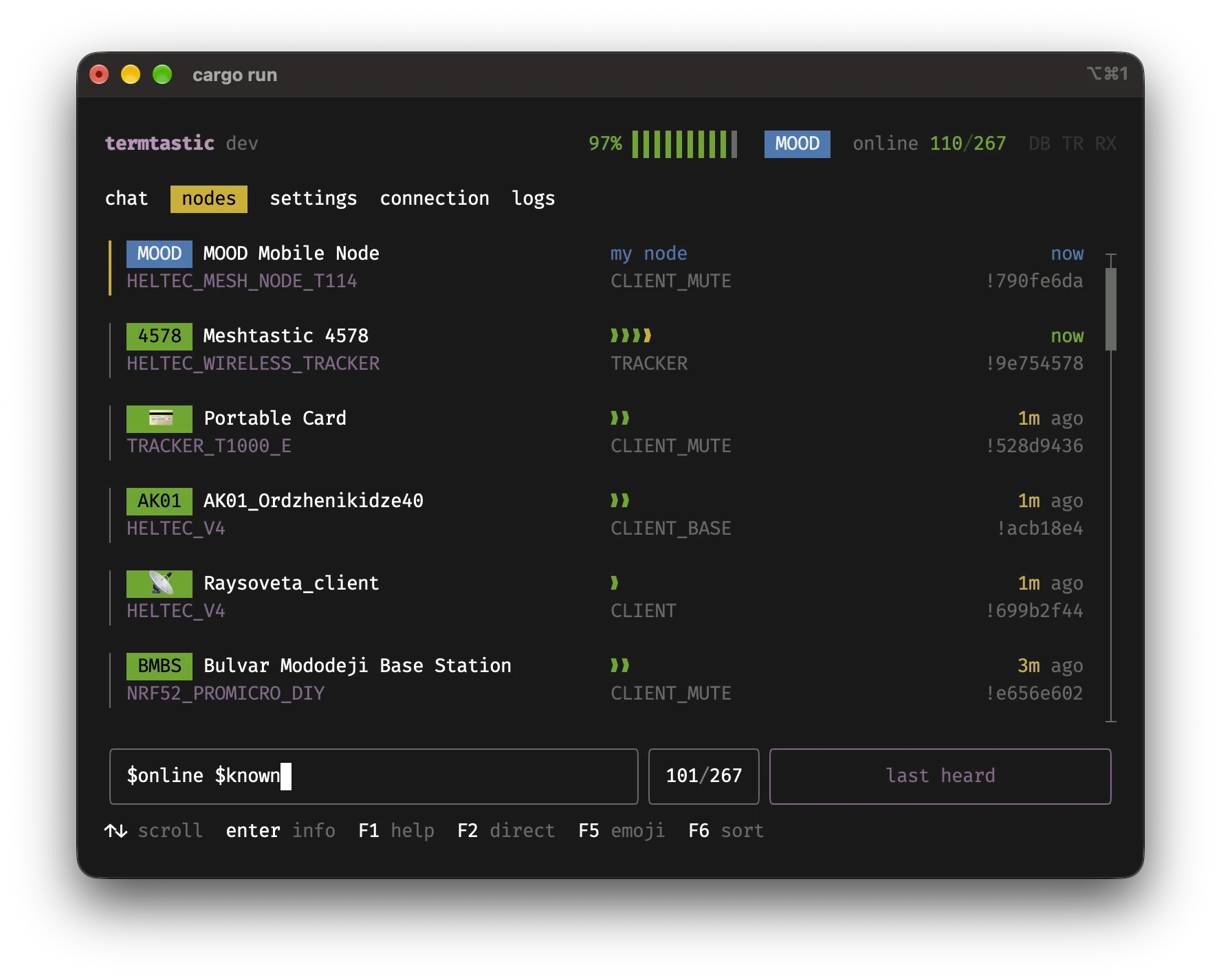Select the Bulvar Mododeji Base Station name
Image resolution: width=1221 pixels, height=980 pixels.
click(357, 666)
